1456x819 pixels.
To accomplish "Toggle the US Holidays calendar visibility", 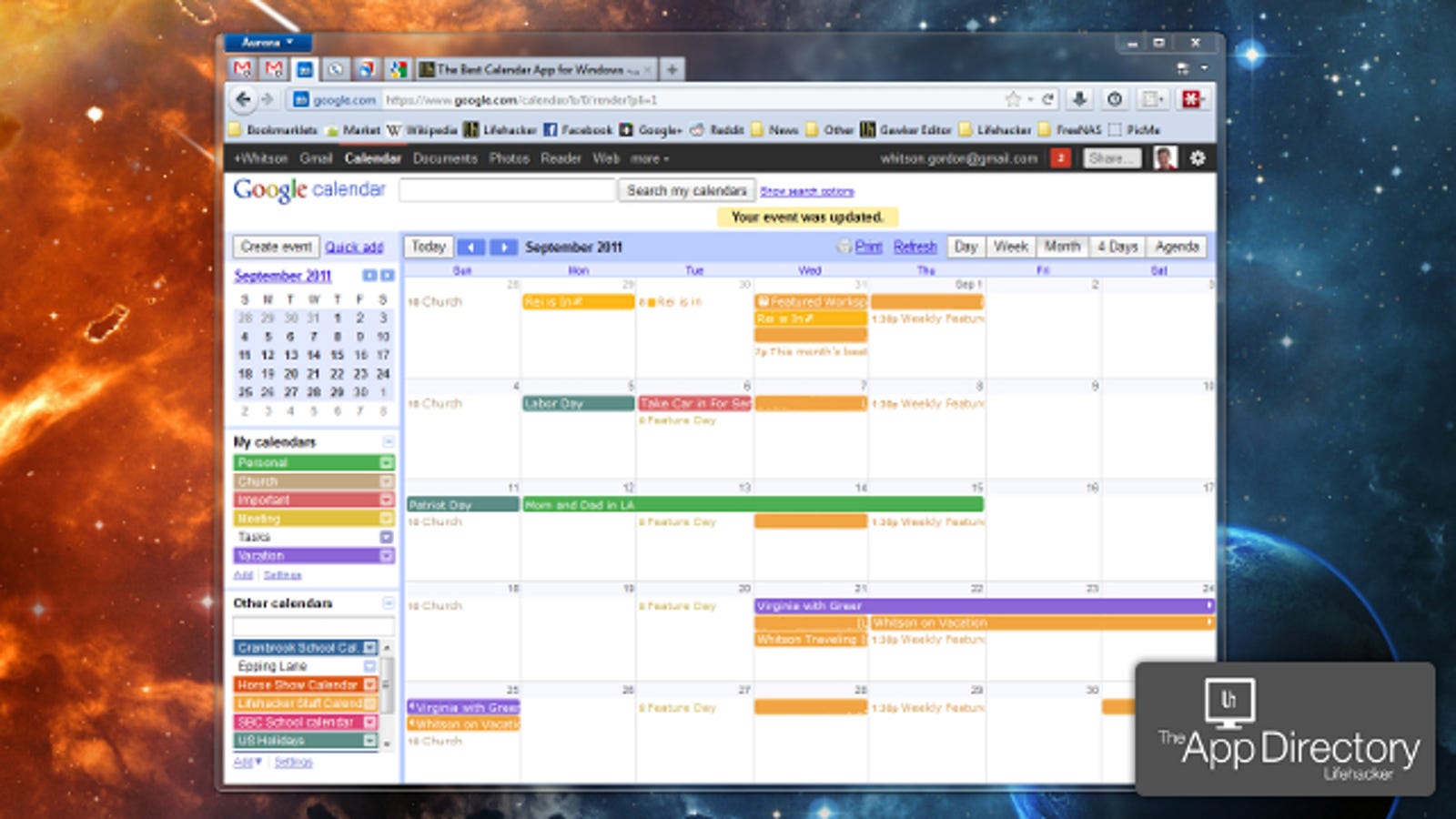I will (306, 741).
